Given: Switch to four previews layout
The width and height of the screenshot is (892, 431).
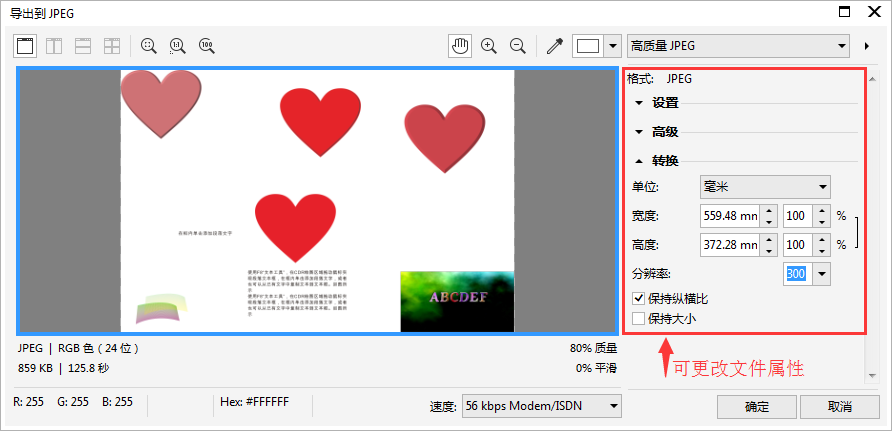Looking at the screenshot, I should coord(113,46).
